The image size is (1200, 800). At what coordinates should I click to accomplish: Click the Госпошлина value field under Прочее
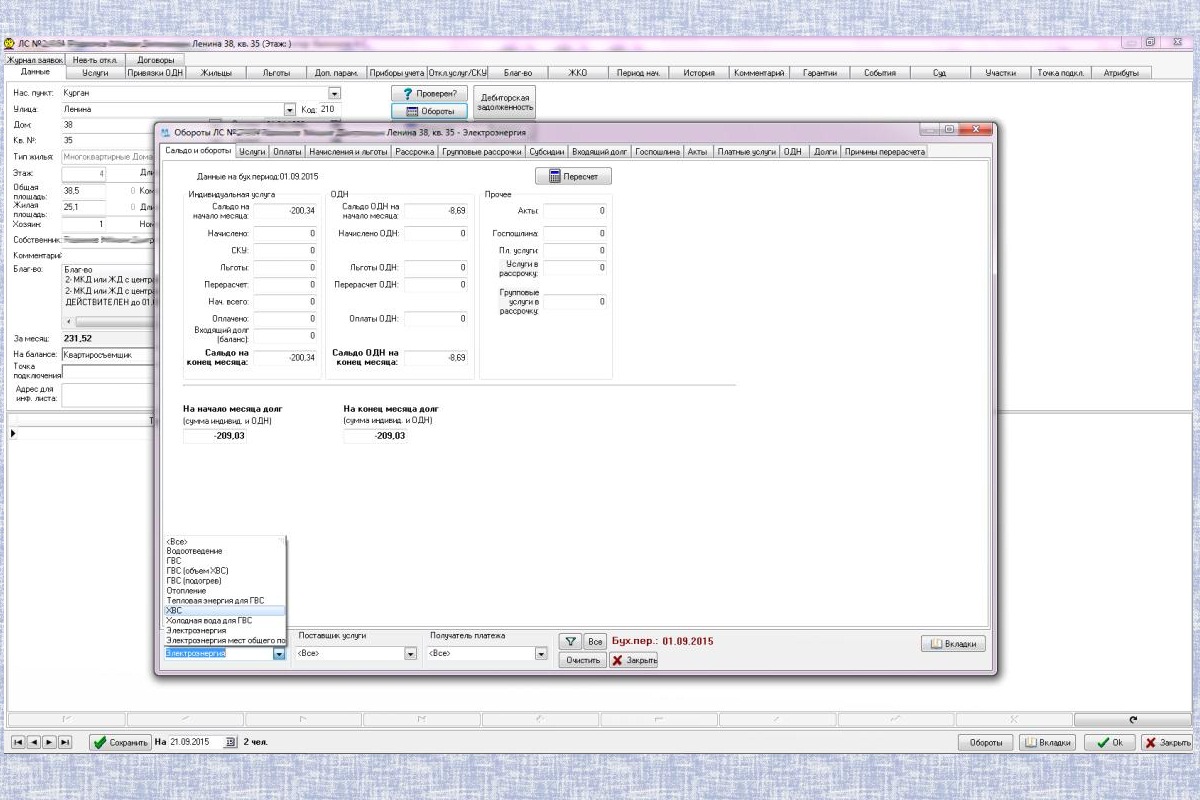tap(575, 234)
